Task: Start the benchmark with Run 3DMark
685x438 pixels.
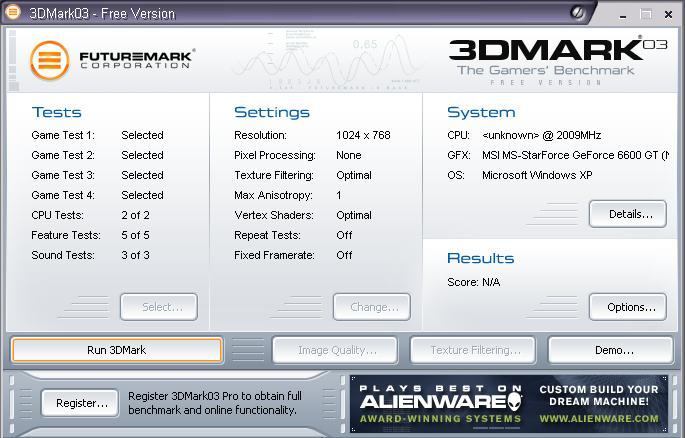Action: point(117,350)
